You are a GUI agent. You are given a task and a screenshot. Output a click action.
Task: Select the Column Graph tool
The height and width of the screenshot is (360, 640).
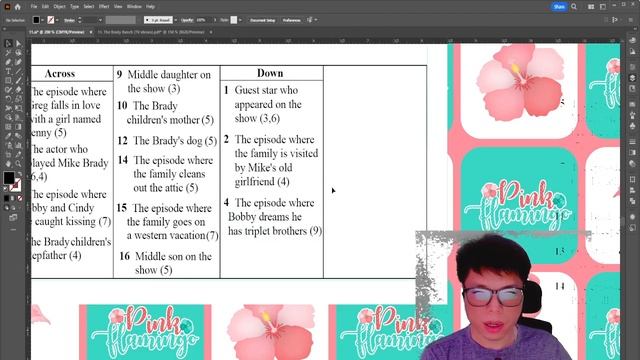pyautogui.click(x=18, y=146)
